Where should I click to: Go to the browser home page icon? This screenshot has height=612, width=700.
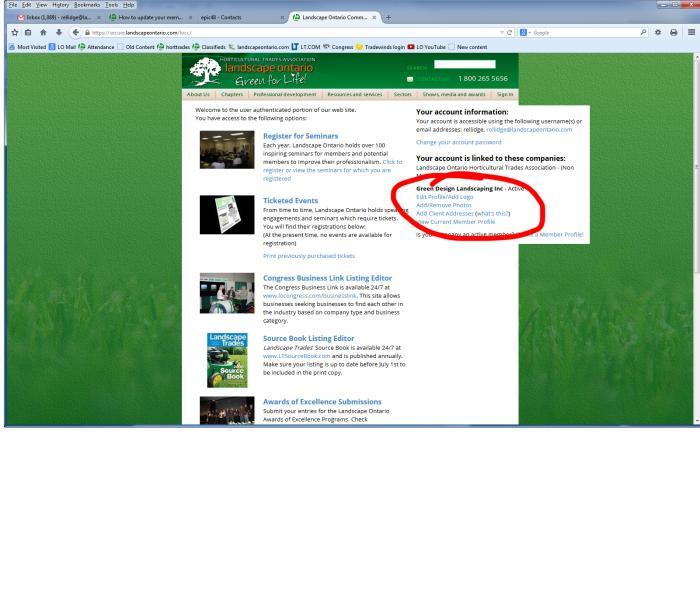43,32
